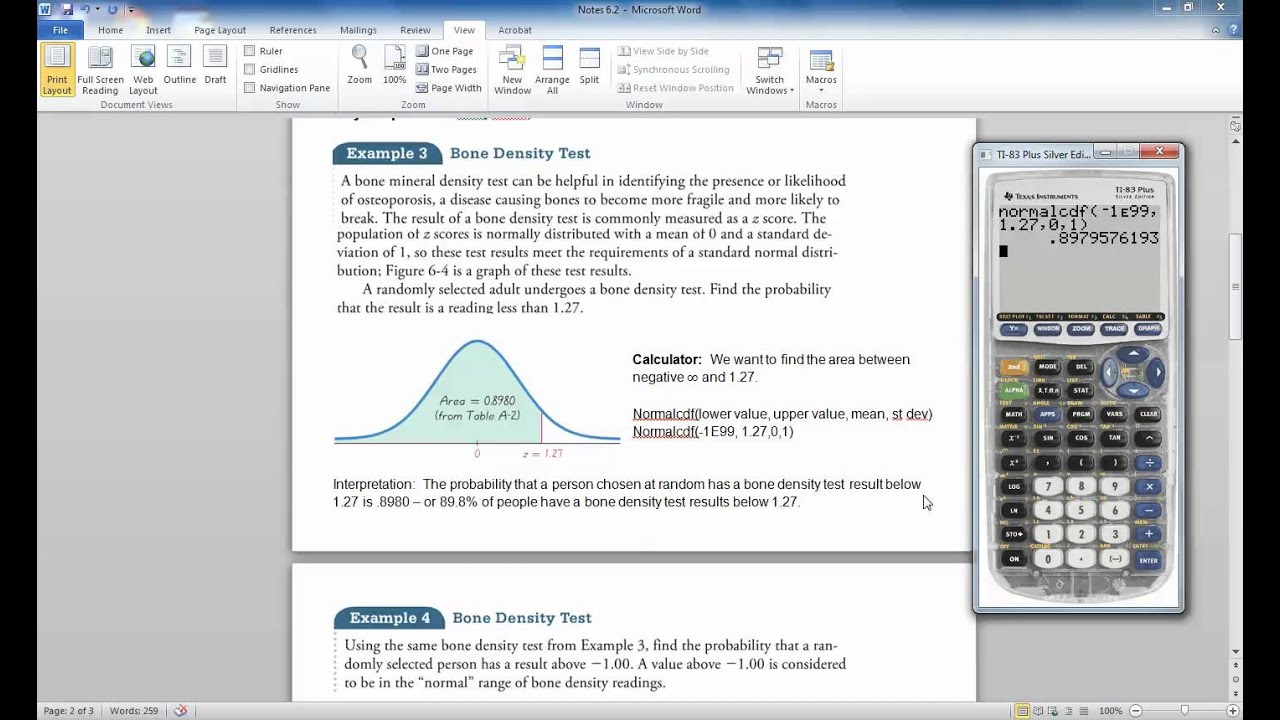Split the document window
This screenshot has height=720, width=1280.
click(x=589, y=66)
